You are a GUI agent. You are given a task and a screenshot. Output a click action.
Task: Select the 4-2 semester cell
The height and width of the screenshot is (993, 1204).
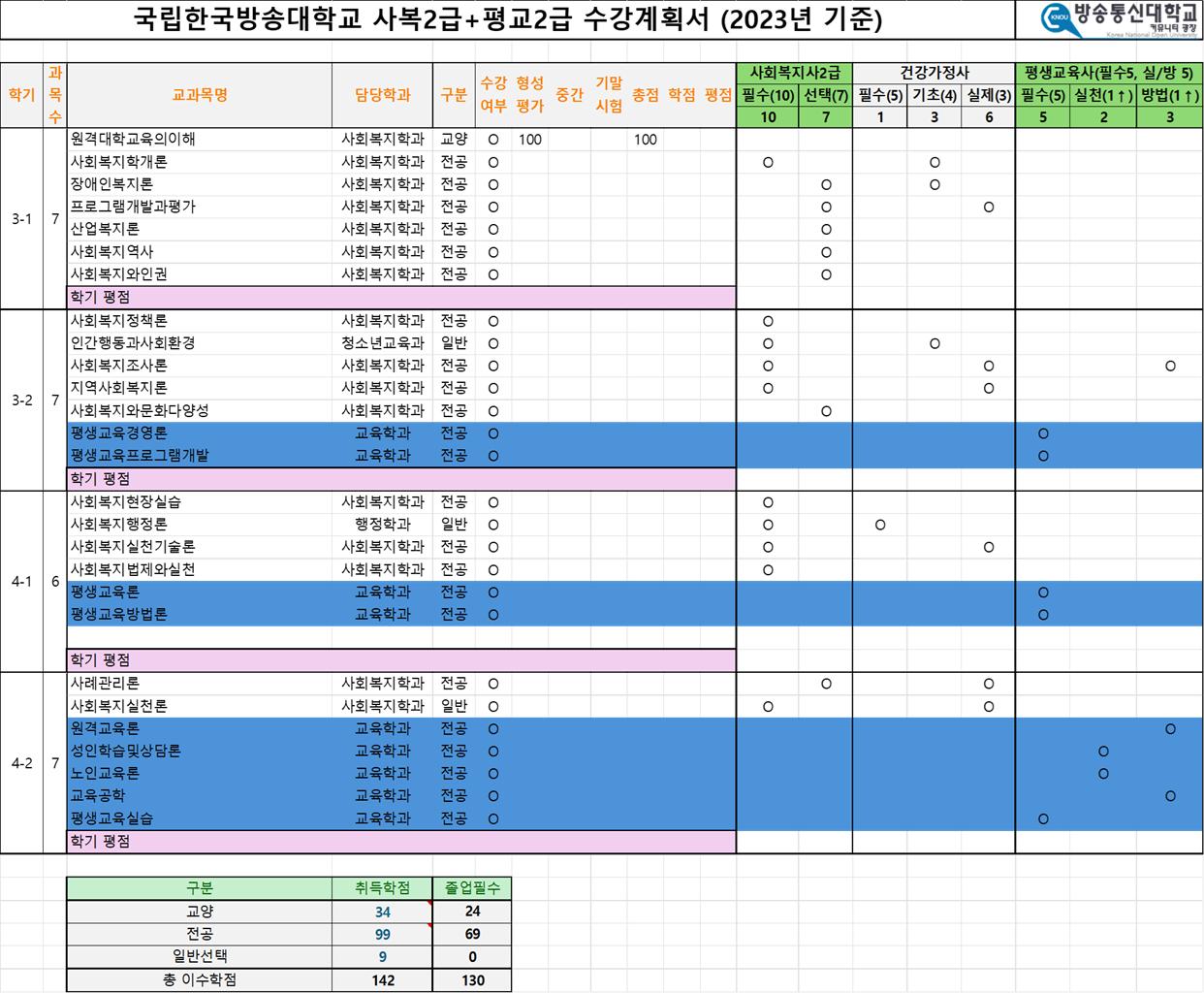[x=21, y=763]
